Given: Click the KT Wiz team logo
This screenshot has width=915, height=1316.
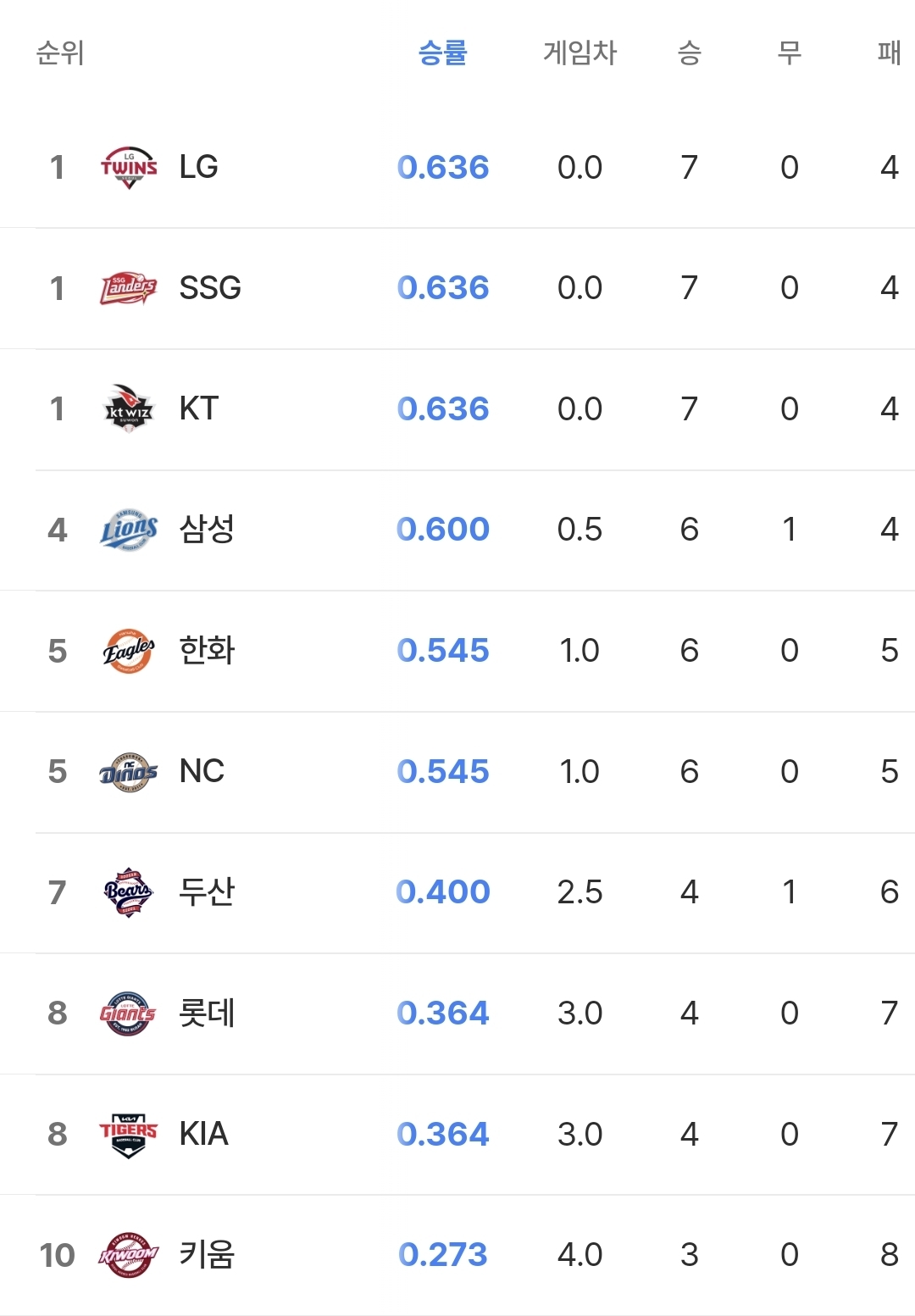Looking at the screenshot, I should coord(129,408).
